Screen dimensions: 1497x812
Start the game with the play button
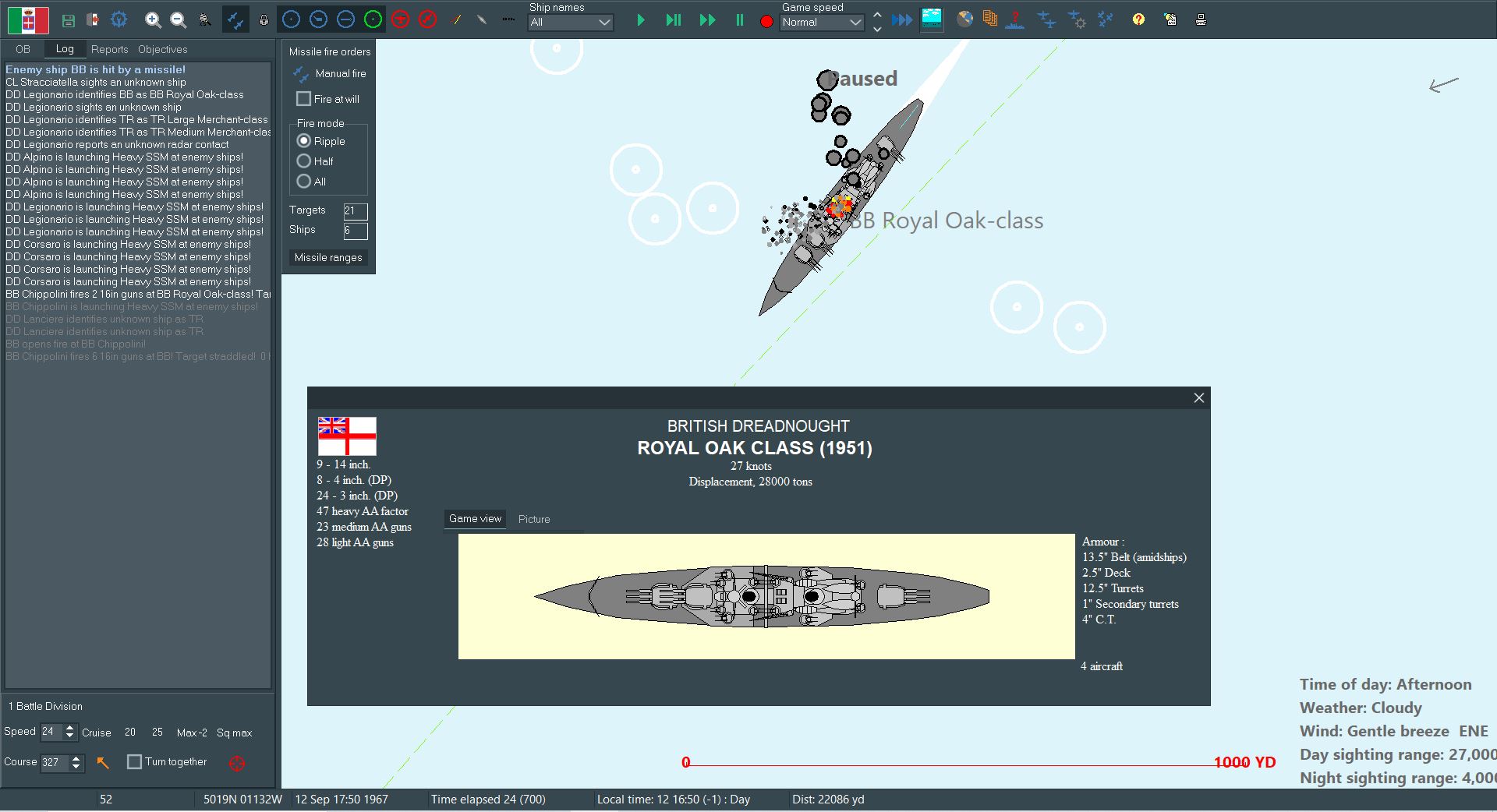coord(641,21)
